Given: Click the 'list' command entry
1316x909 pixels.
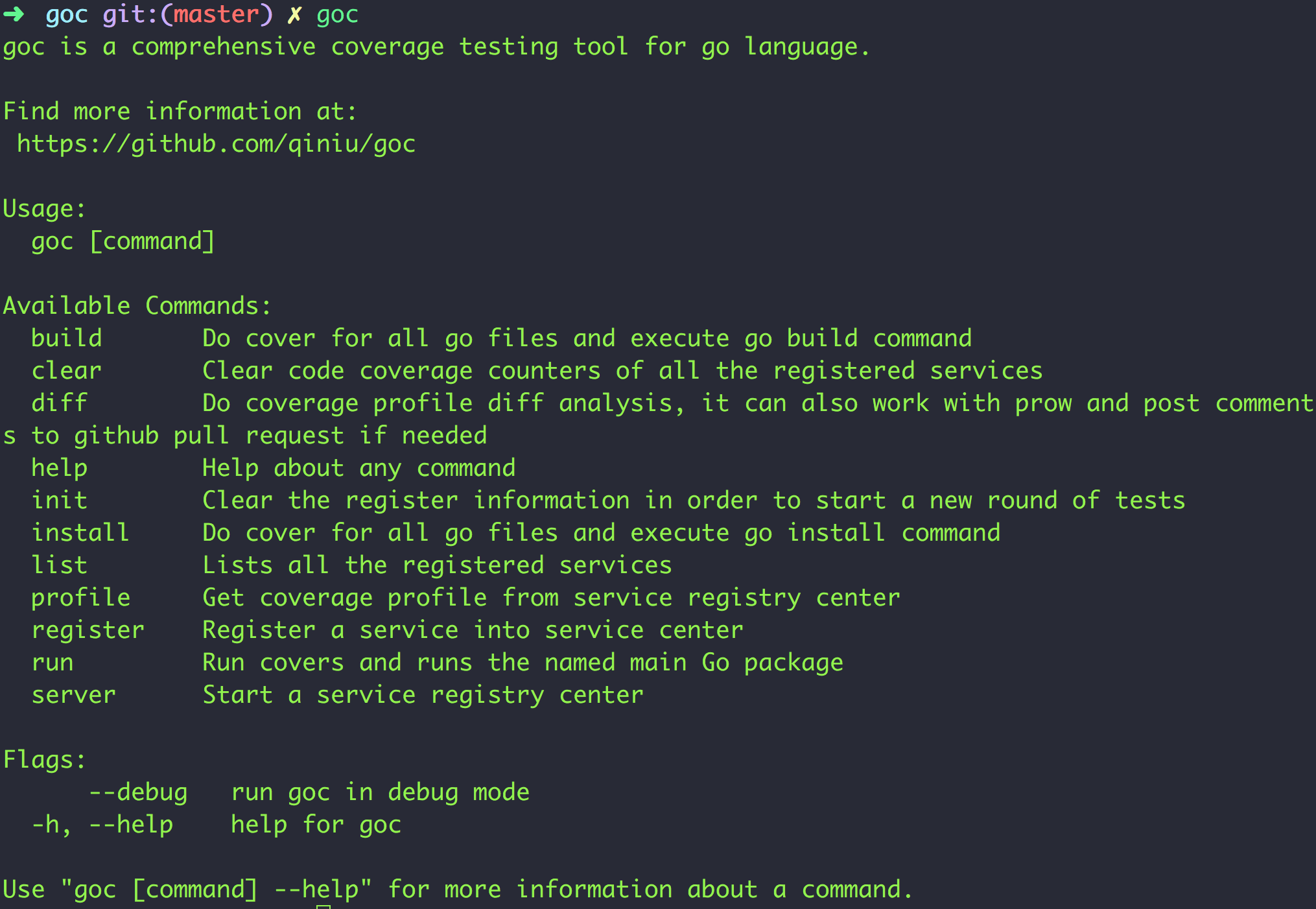Looking at the screenshot, I should pyautogui.click(x=60, y=565).
